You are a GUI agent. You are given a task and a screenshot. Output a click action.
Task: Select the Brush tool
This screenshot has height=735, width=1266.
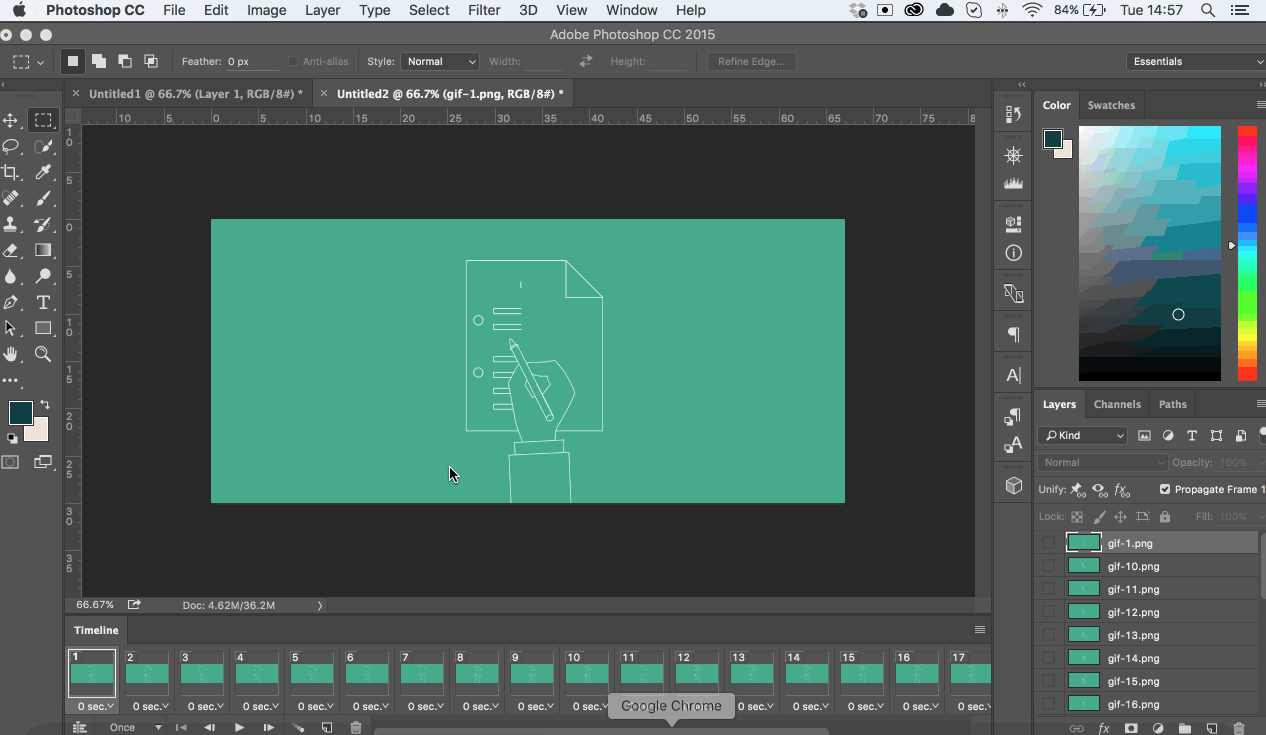(44, 198)
